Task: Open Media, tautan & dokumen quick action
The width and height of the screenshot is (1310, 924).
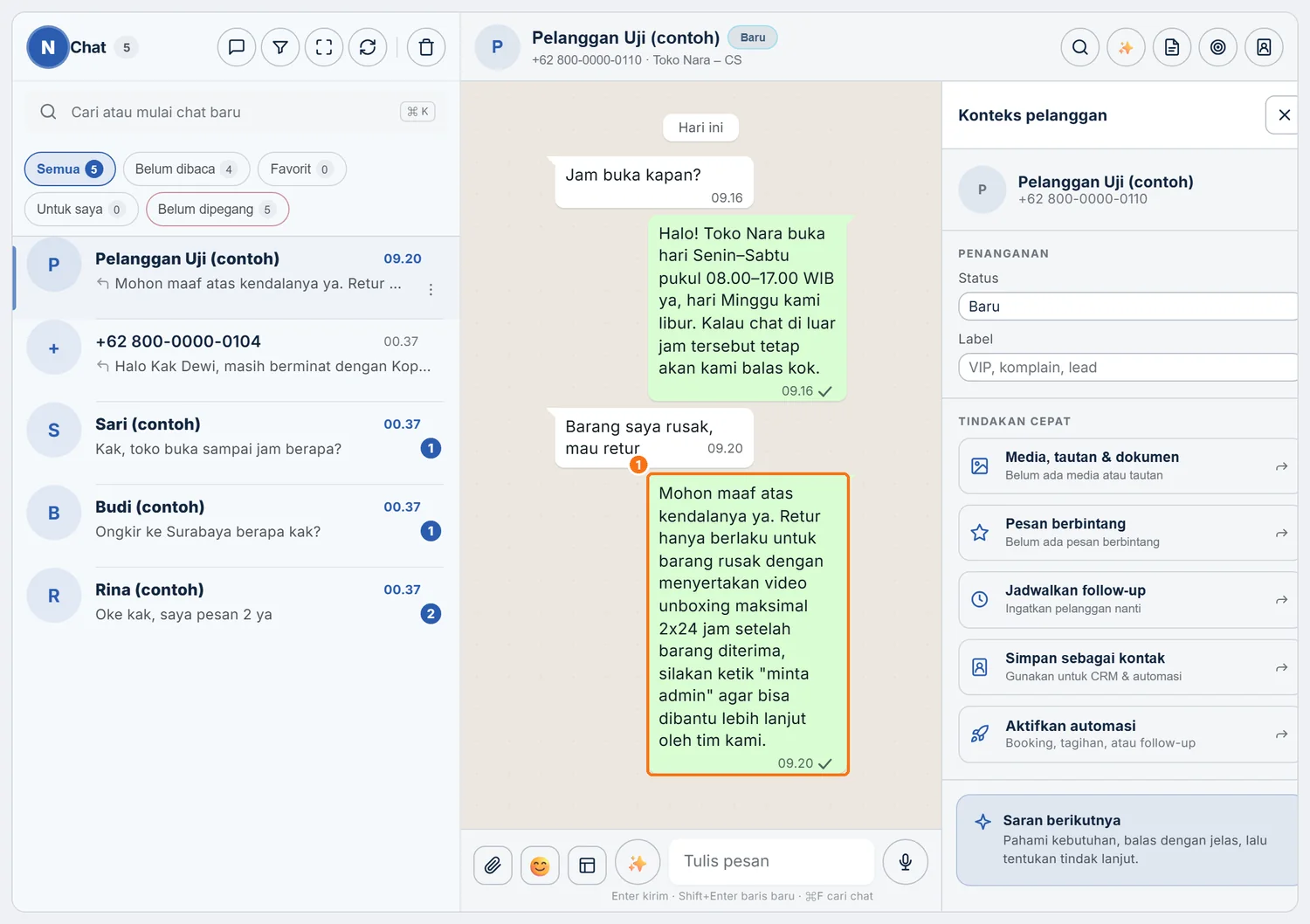Action: (1127, 466)
